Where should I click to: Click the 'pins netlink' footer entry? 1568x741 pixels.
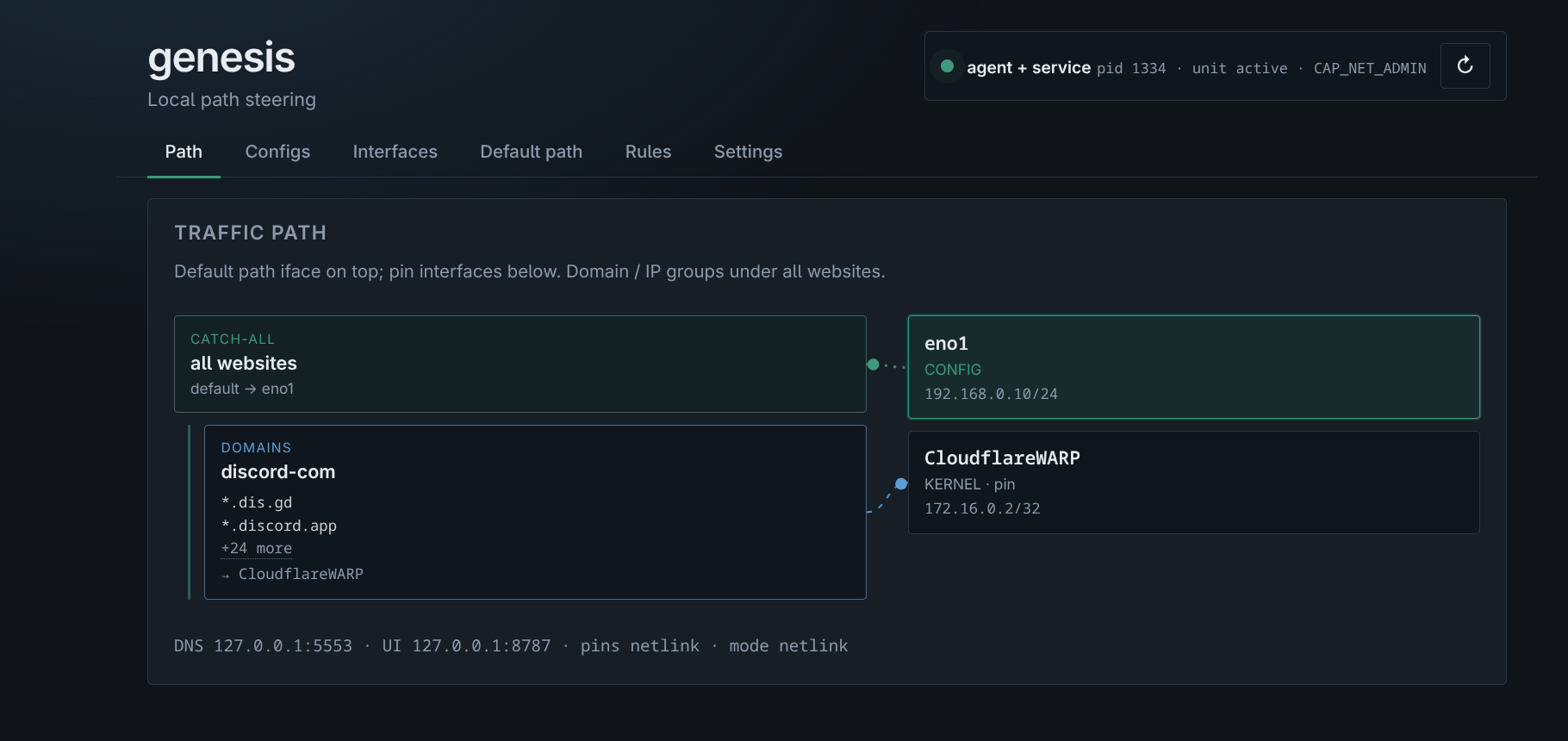pyautogui.click(x=640, y=645)
